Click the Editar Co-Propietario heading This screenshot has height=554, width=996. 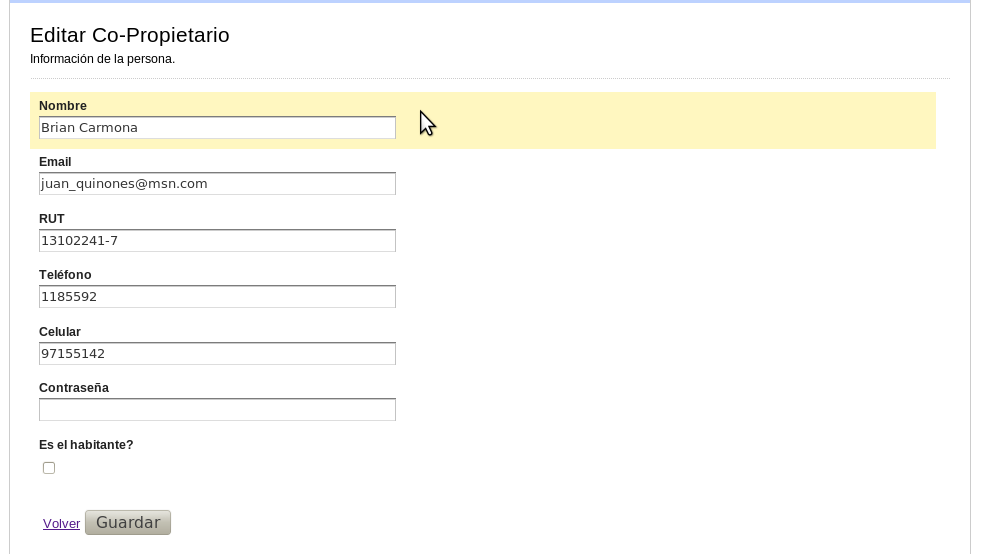(130, 35)
